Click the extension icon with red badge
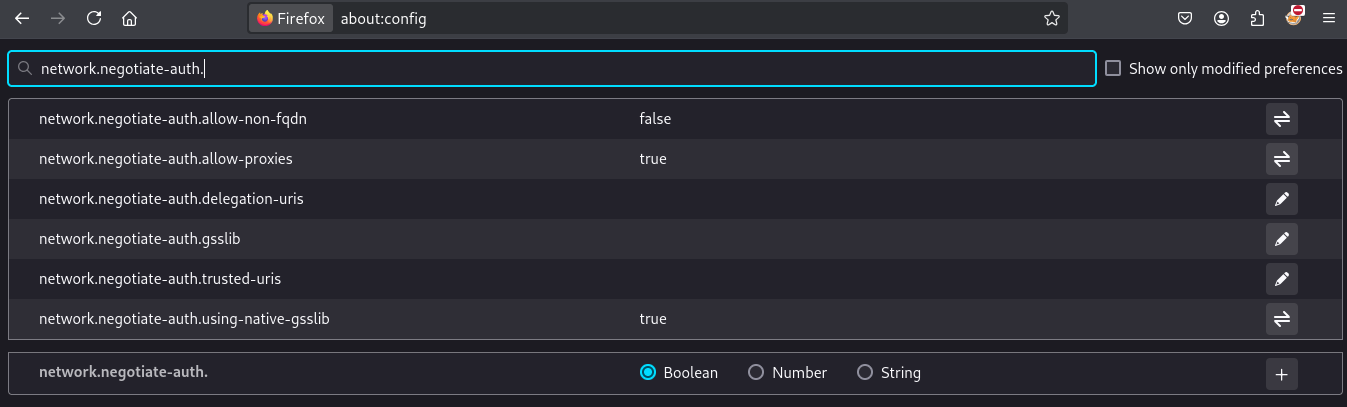Screen dimensions: 1347x407 1293,17
